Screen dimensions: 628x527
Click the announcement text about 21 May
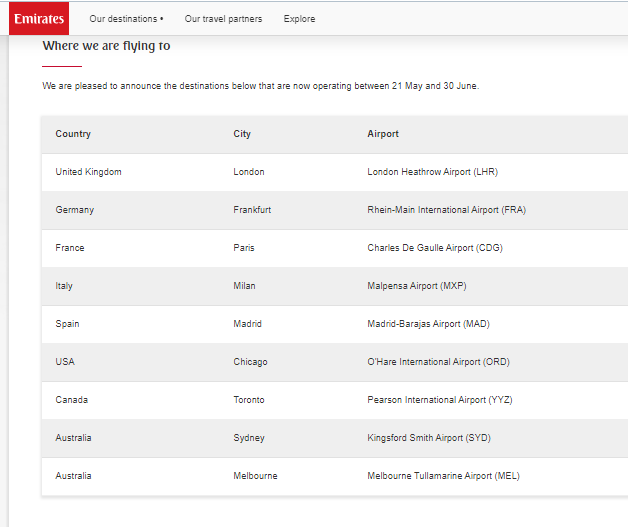[x=261, y=86]
